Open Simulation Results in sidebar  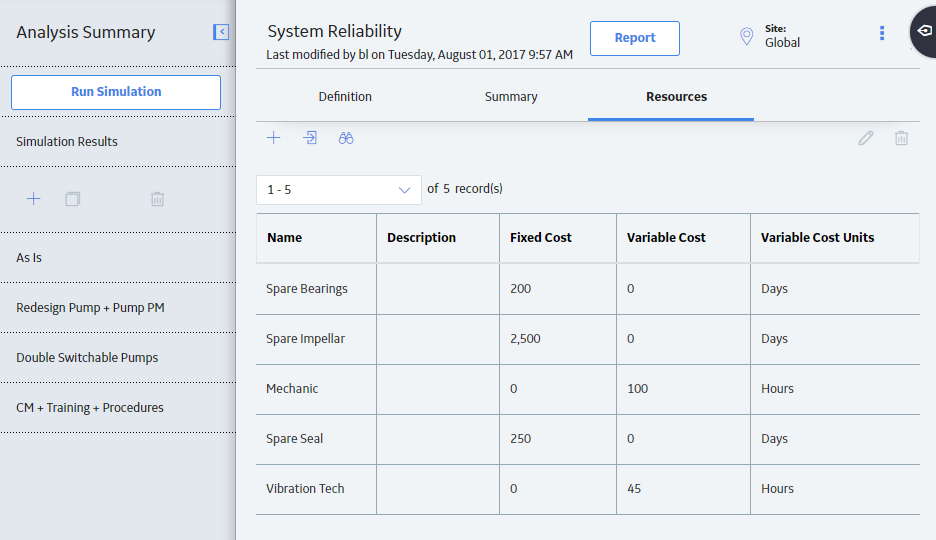(x=67, y=141)
